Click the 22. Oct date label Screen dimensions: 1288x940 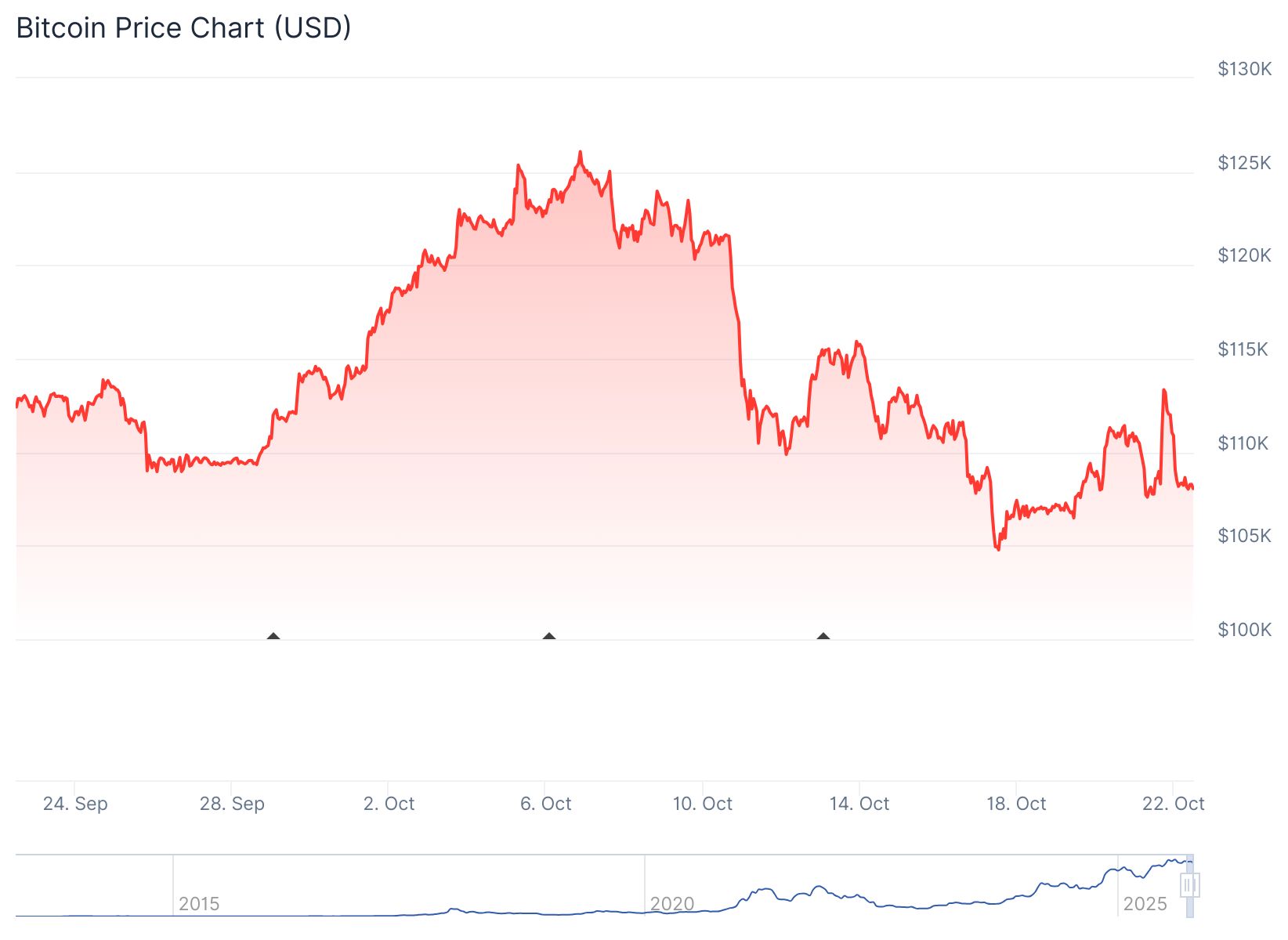(1173, 804)
